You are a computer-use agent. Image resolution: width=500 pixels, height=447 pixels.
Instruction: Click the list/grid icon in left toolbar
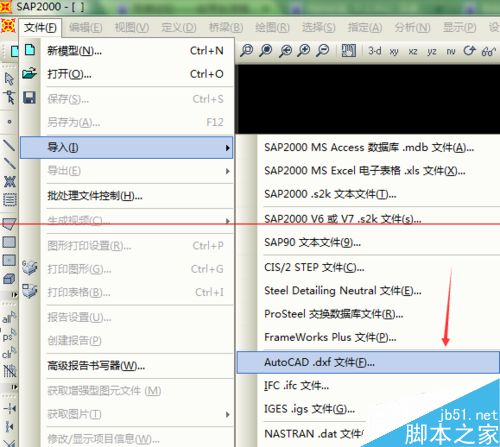pyautogui.click(x=9, y=200)
